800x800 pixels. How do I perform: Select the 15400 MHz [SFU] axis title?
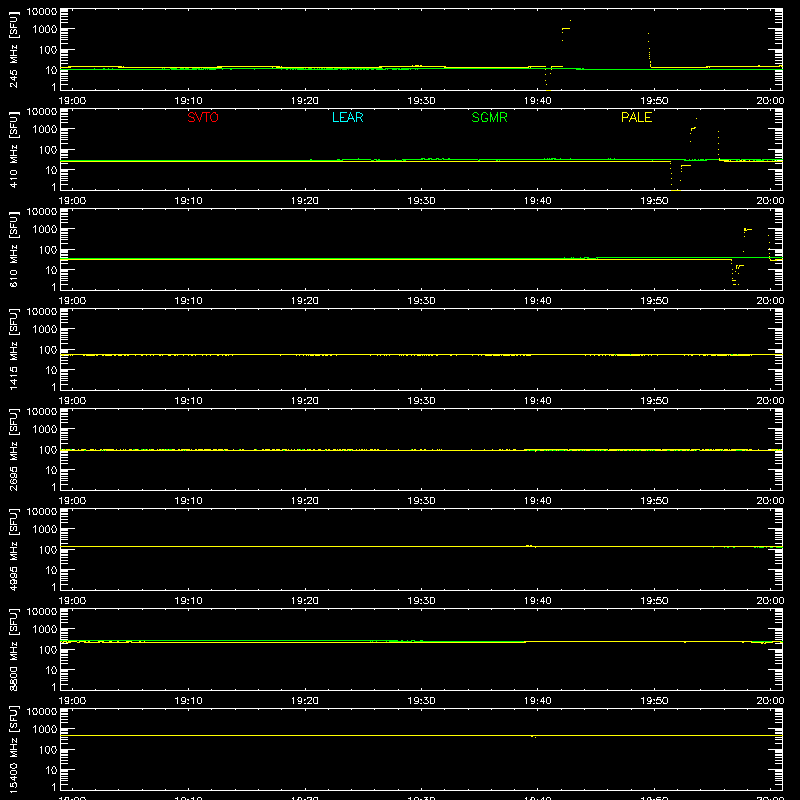click(13, 750)
